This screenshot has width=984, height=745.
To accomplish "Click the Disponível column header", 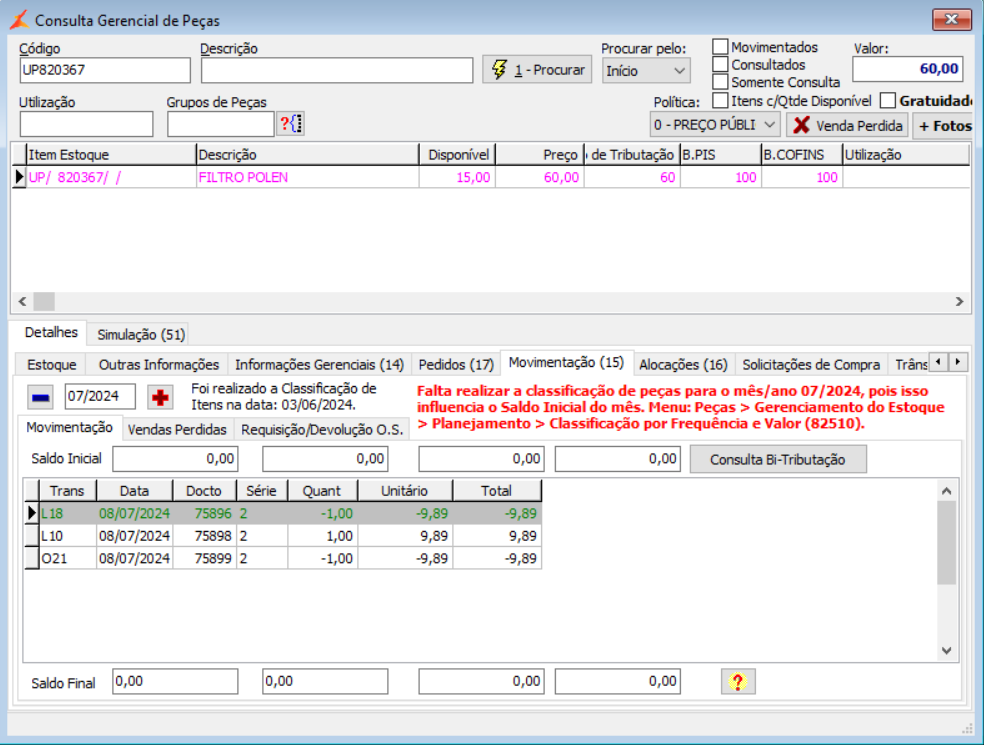I will pos(457,155).
